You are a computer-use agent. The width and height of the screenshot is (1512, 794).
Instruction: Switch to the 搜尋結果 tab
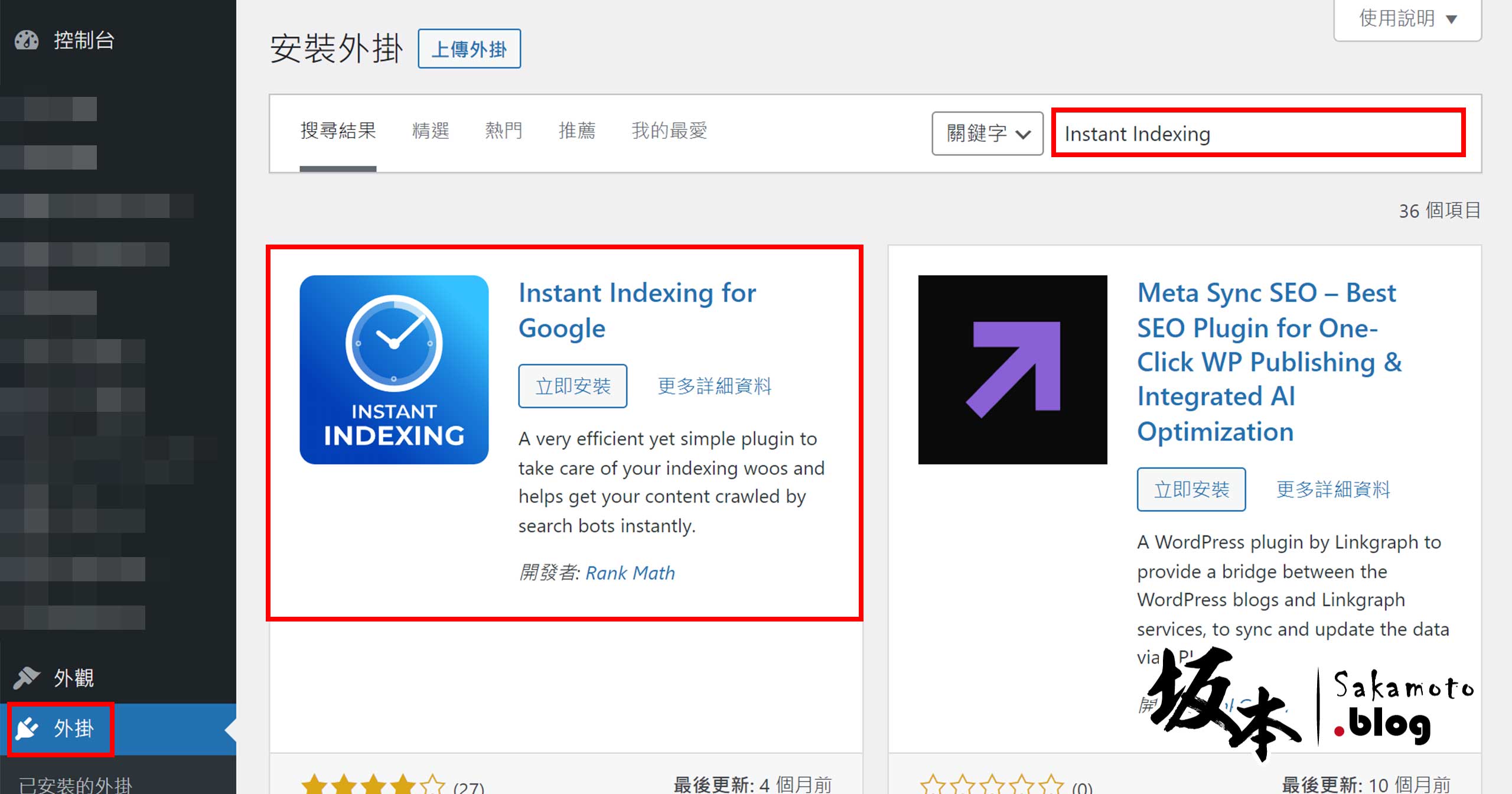[338, 131]
